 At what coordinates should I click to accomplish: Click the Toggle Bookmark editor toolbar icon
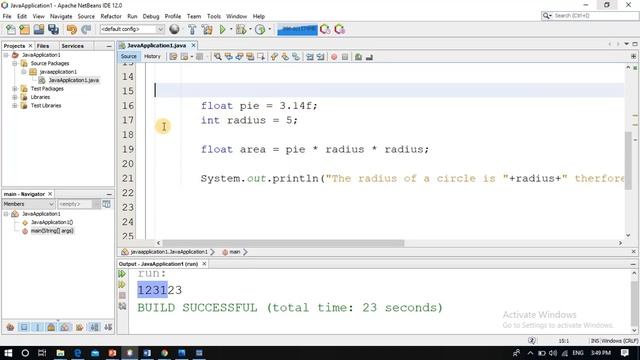pyautogui.click(x=296, y=57)
